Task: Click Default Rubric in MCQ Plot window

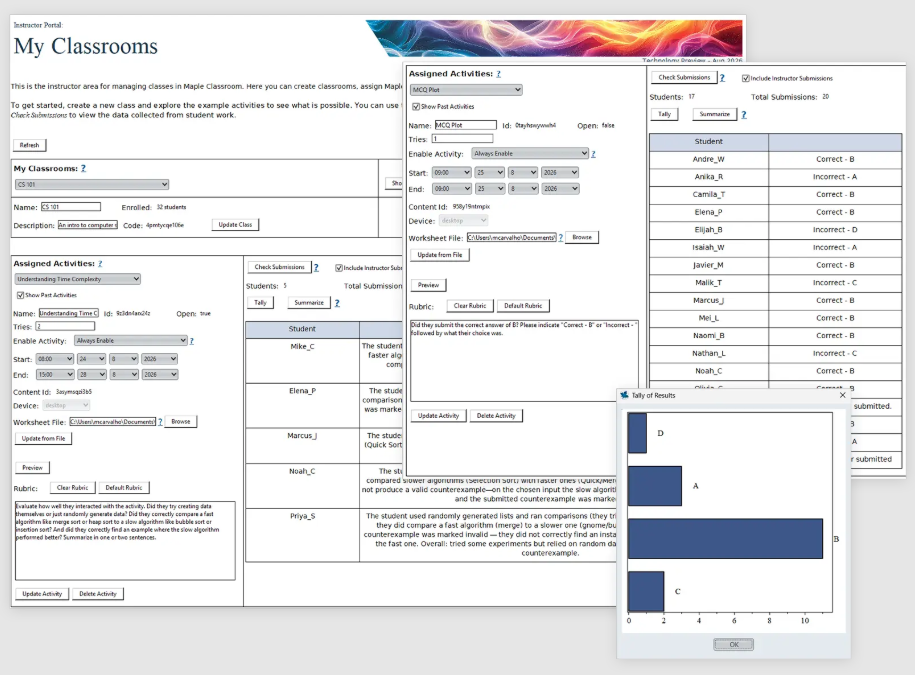Action: (523, 306)
